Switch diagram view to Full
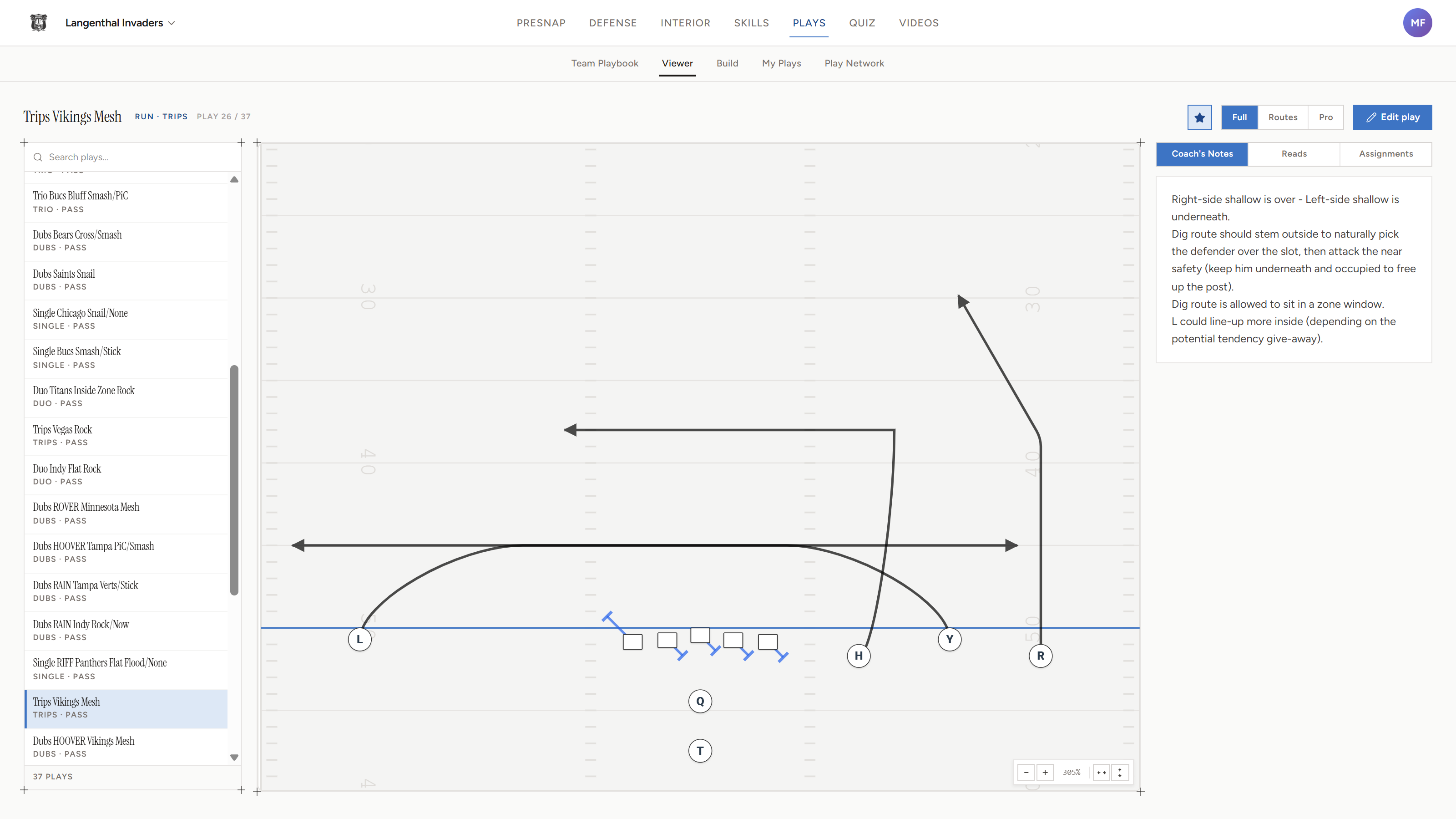1456x819 pixels. pos(1239,117)
